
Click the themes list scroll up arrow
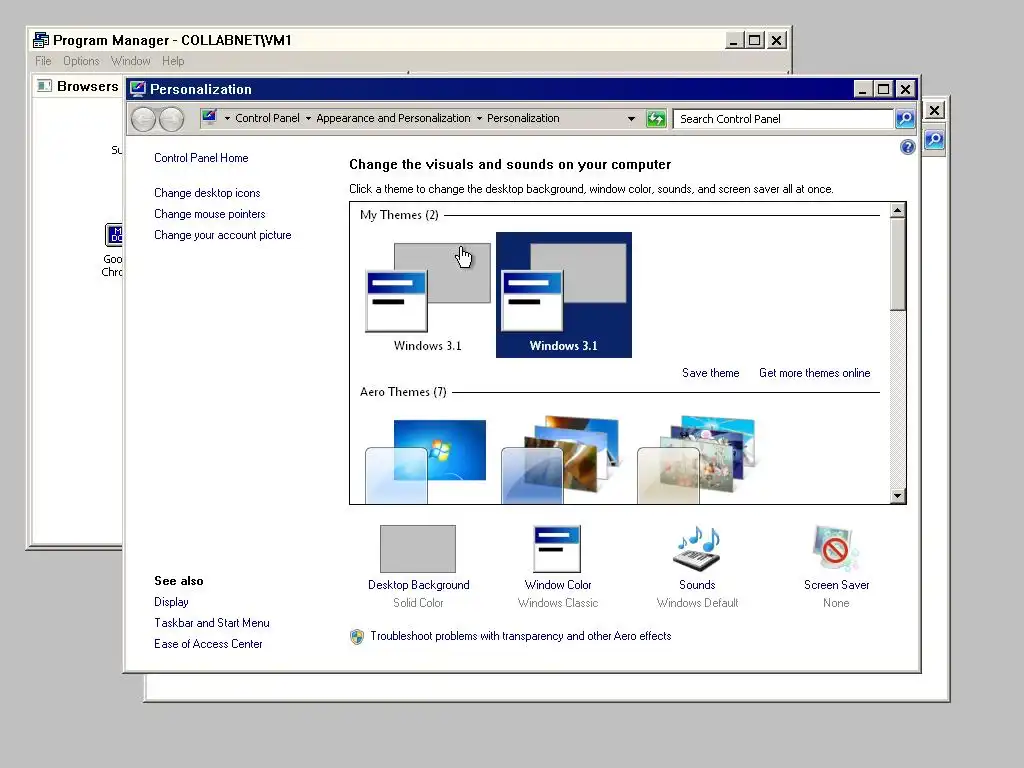(x=897, y=210)
